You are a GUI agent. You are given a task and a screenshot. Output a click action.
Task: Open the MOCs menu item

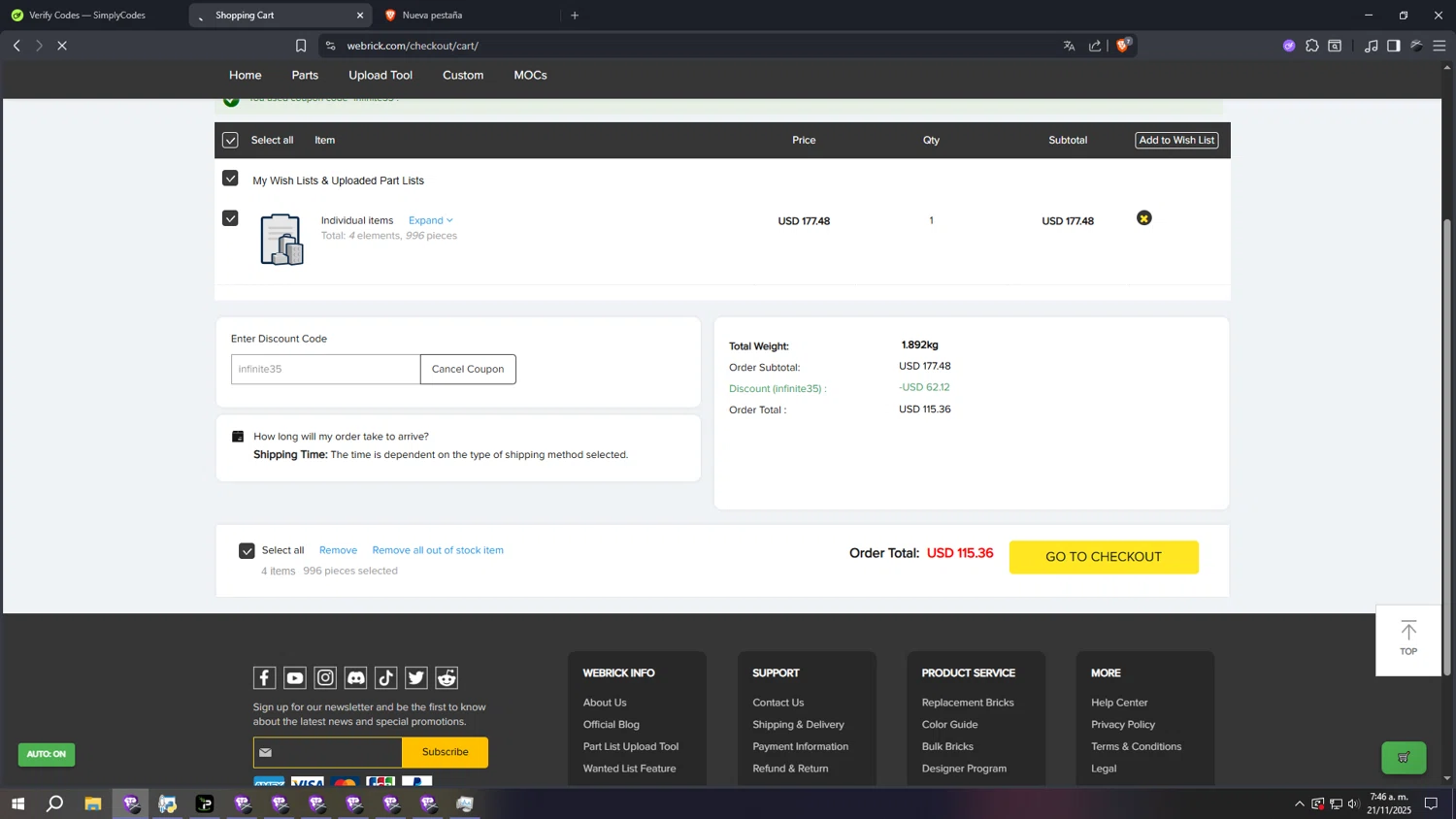point(530,75)
